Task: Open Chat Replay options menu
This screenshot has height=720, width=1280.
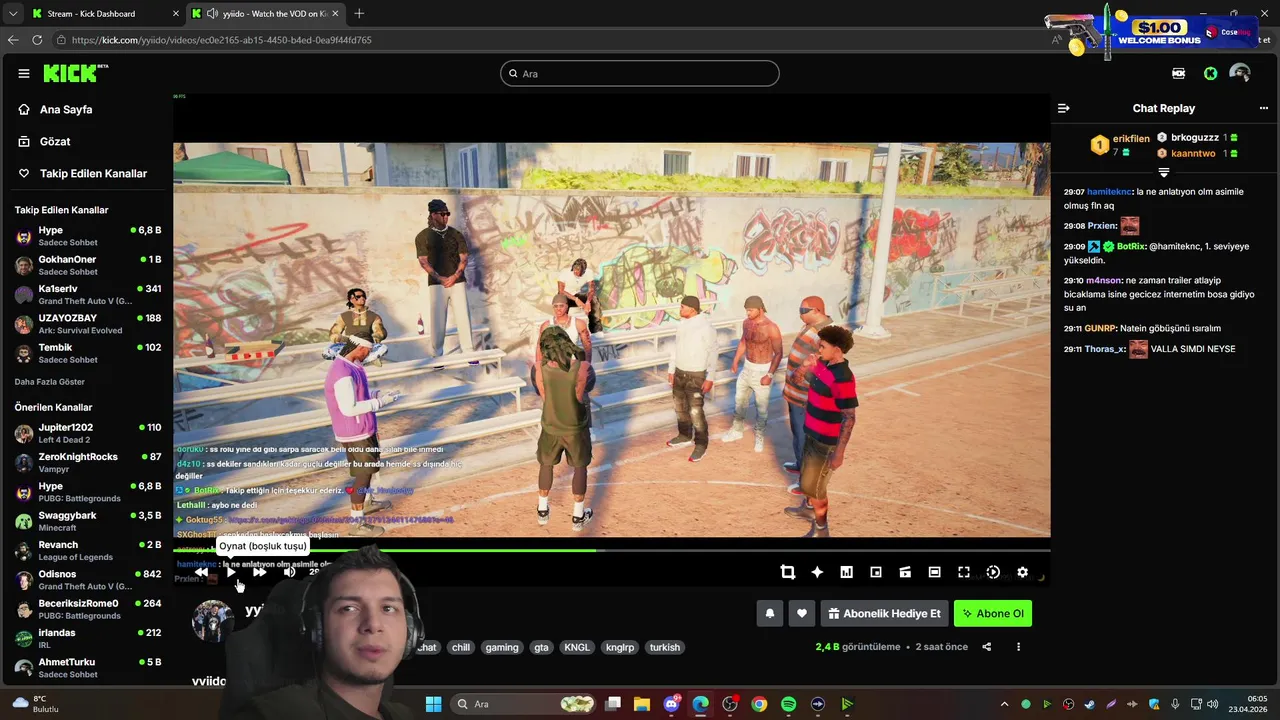Action: click(1264, 108)
